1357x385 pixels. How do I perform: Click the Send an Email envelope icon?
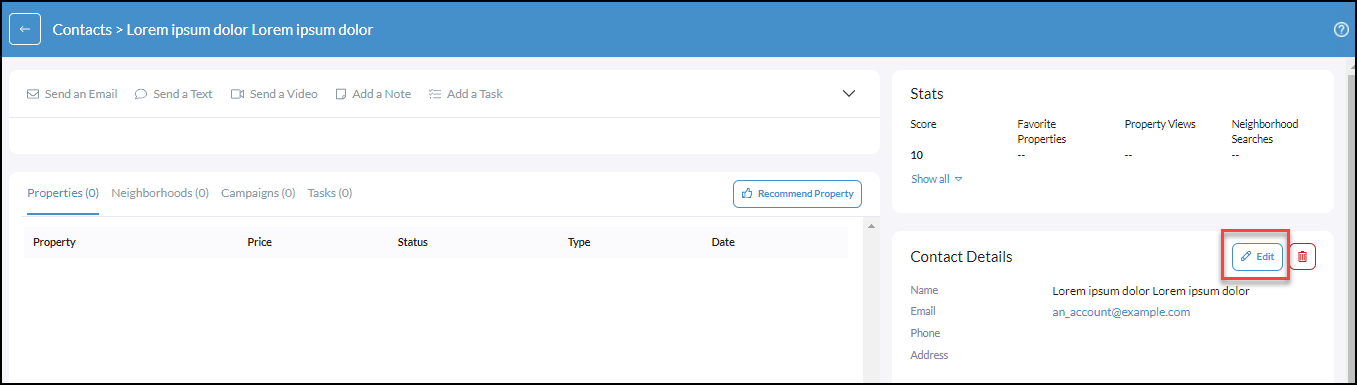[33, 94]
